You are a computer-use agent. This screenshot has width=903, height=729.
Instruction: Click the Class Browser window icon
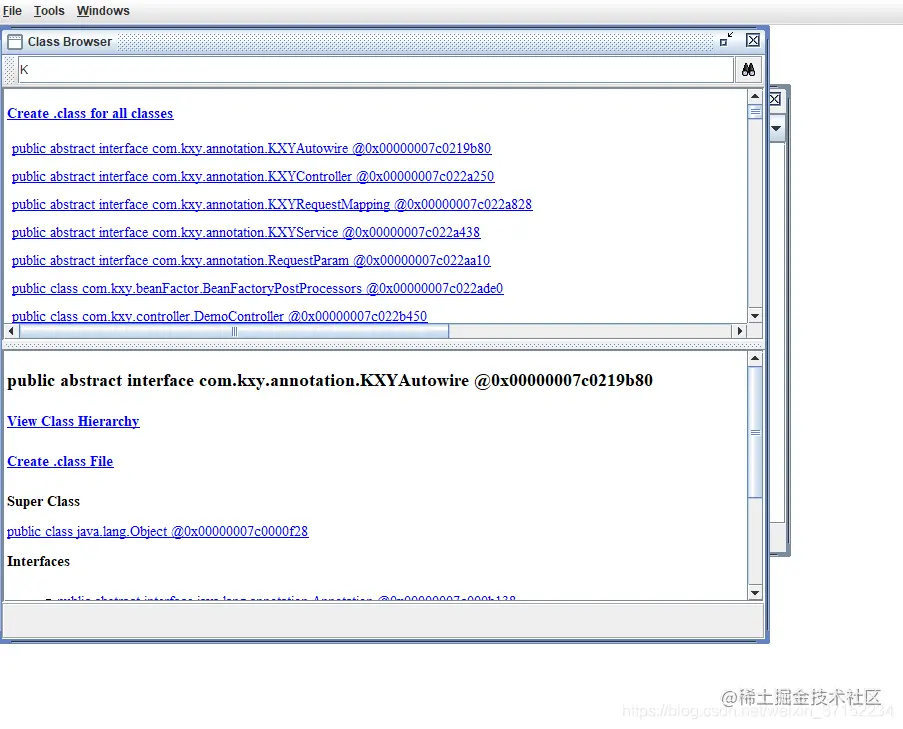tap(15, 42)
